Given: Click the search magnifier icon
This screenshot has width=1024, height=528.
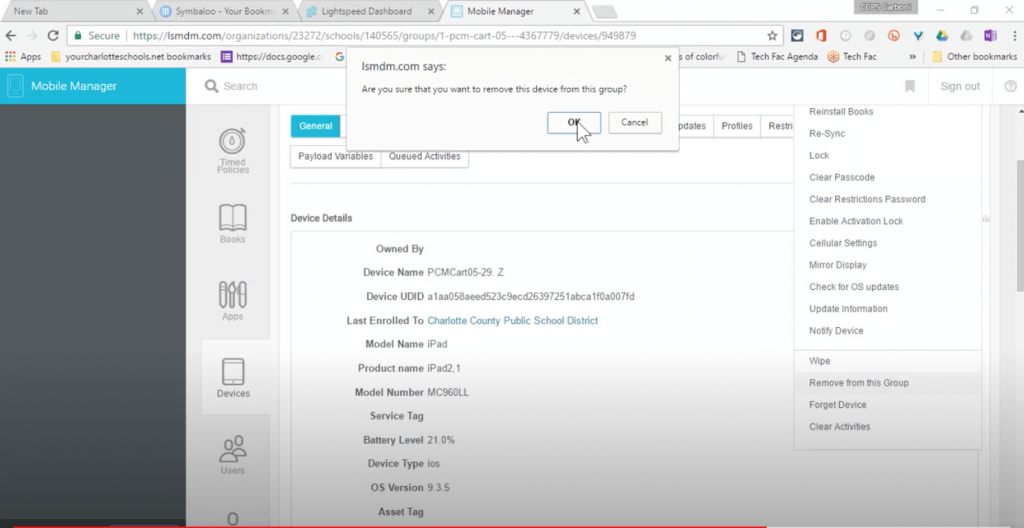Looking at the screenshot, I should pyautogui.click(x=211, y=86).
